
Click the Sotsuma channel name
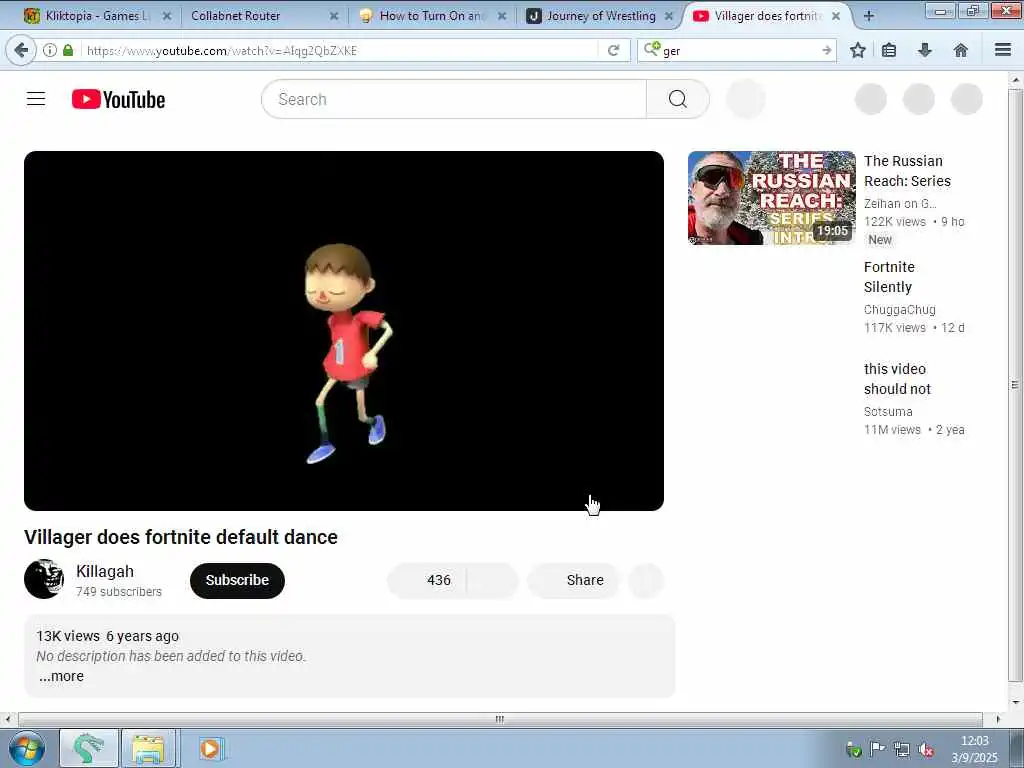coord(888,411)
